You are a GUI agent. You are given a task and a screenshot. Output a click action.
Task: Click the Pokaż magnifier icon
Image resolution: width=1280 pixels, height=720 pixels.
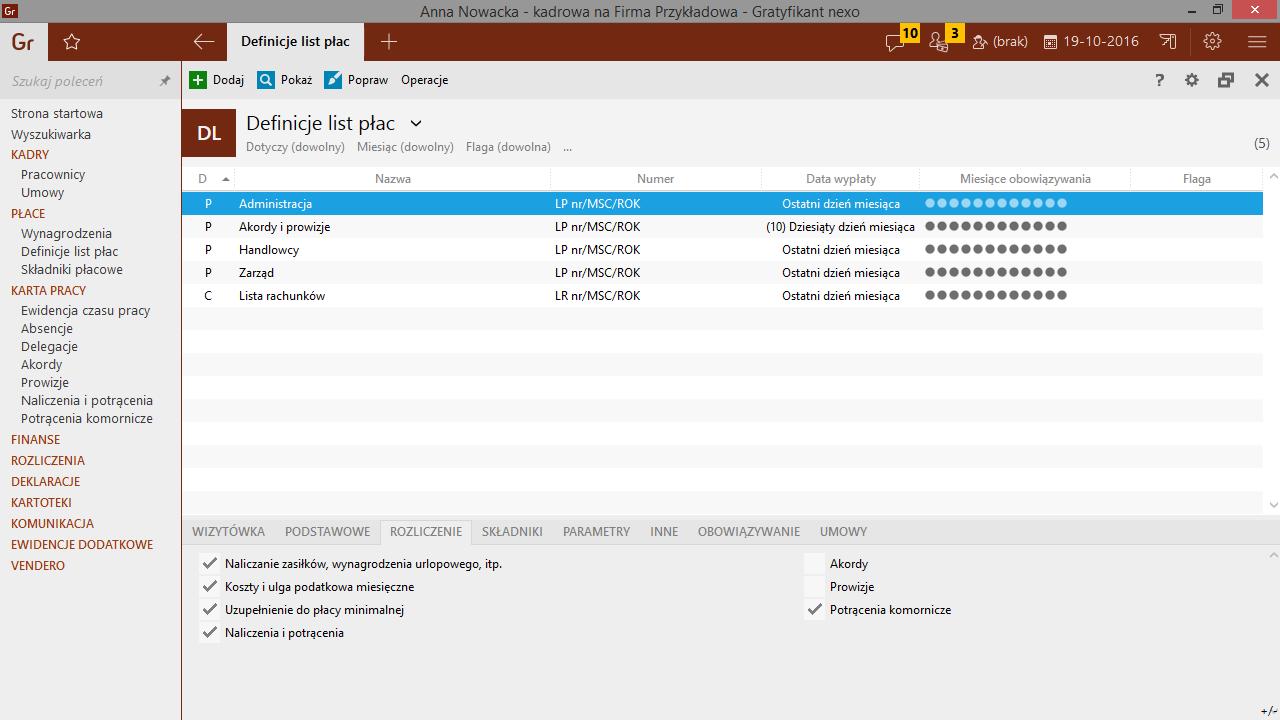coord(266,80)
